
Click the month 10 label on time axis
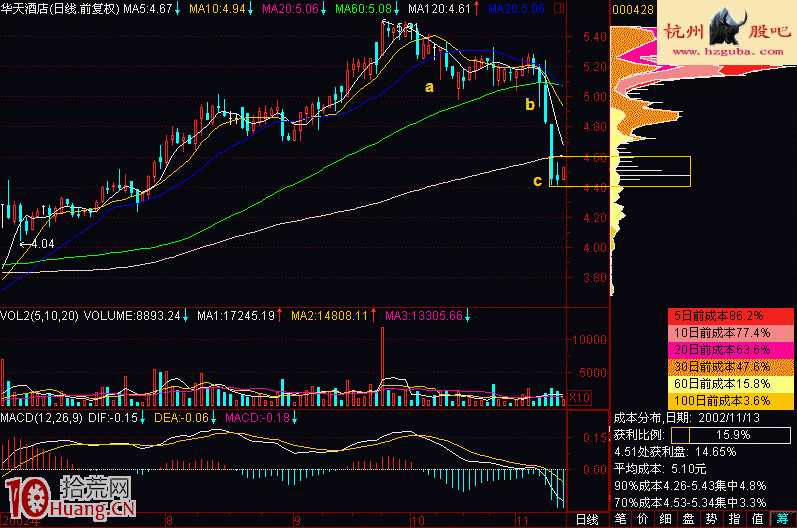click(x=417, y=520)
